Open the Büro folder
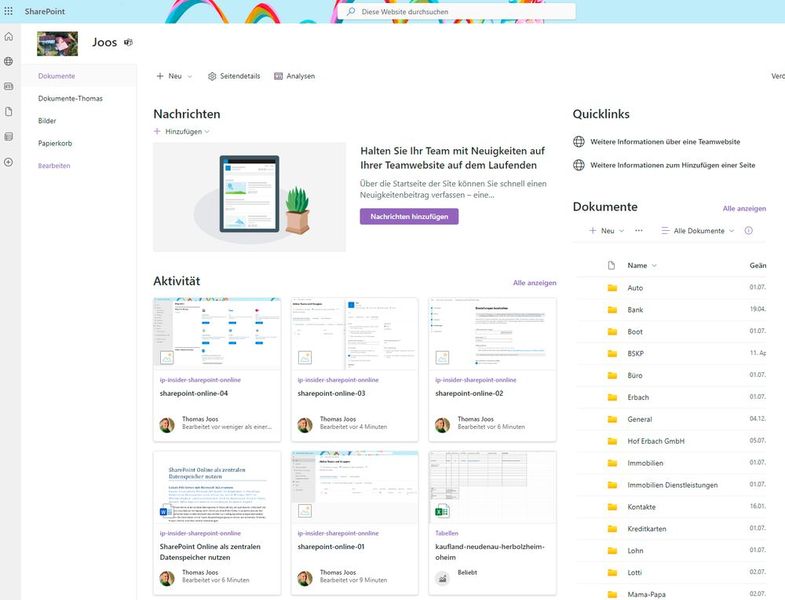The height and width of the screenshot is (600, 785). point(635,376)
